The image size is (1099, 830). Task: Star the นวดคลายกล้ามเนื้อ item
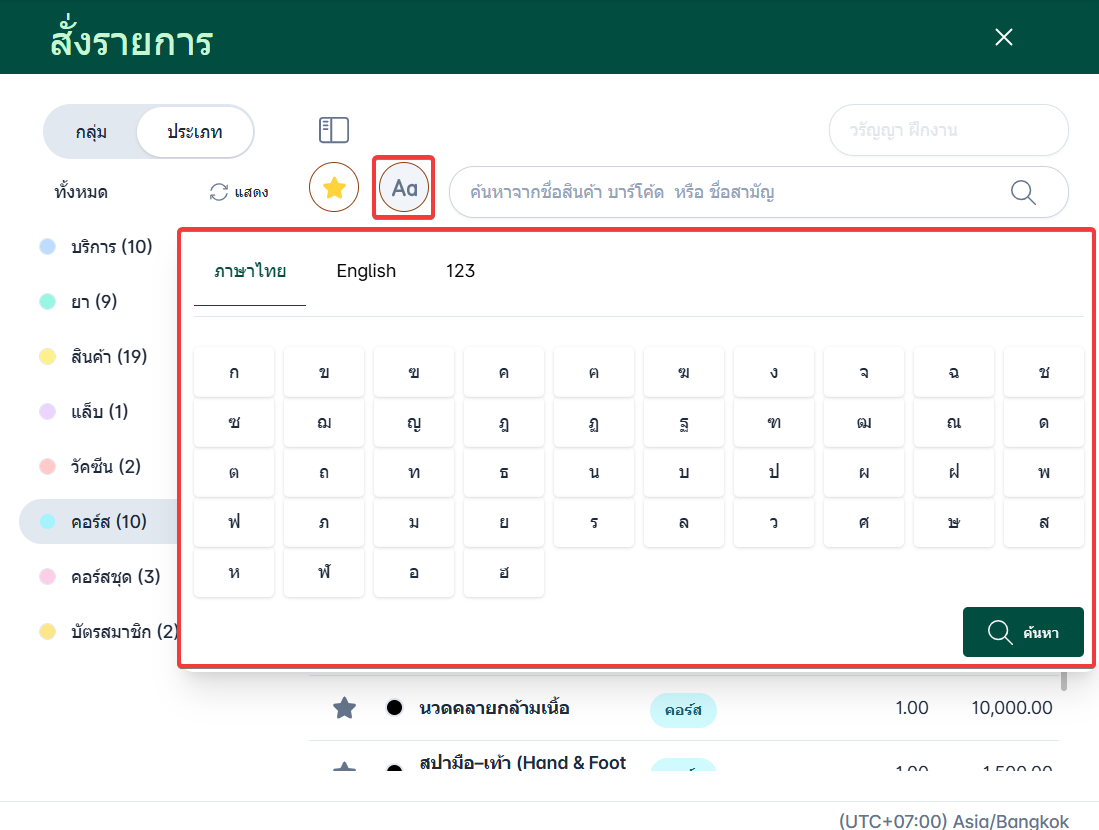click(x=344, y=708)
